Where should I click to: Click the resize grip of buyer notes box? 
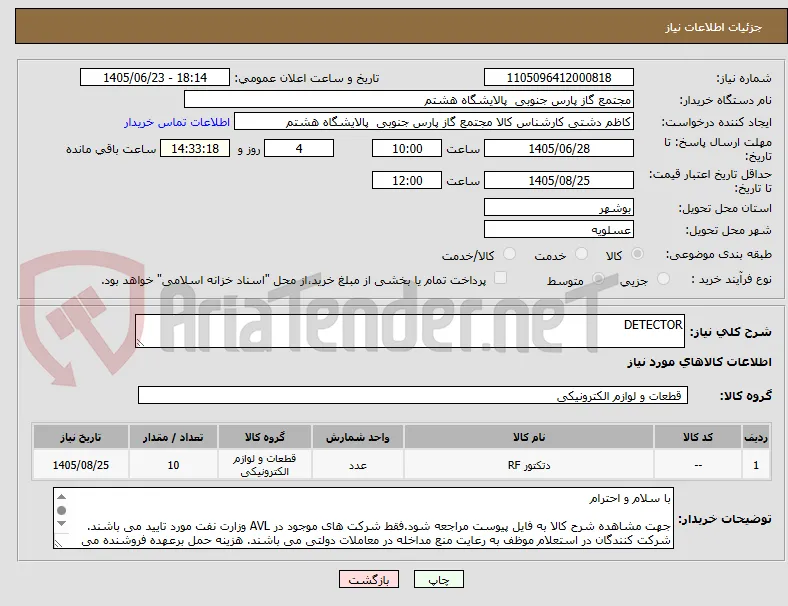coord(58,543)
